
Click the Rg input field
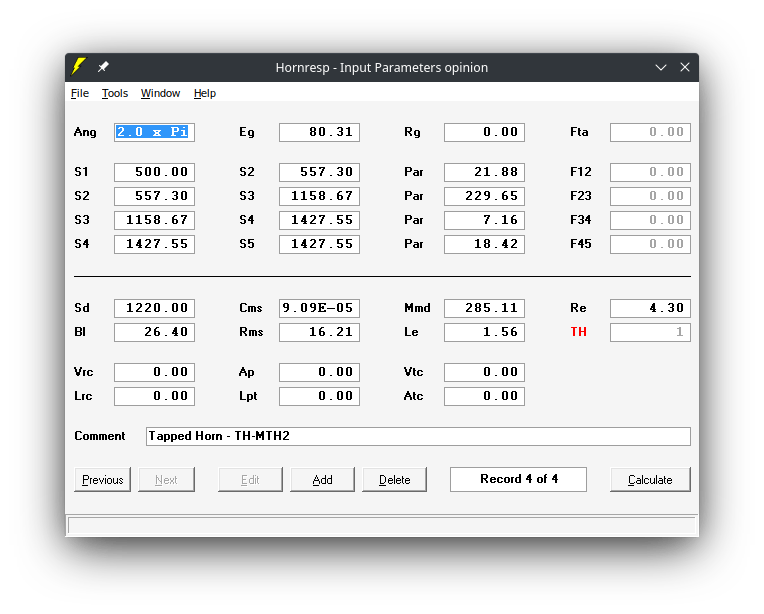tap(484, 132)
